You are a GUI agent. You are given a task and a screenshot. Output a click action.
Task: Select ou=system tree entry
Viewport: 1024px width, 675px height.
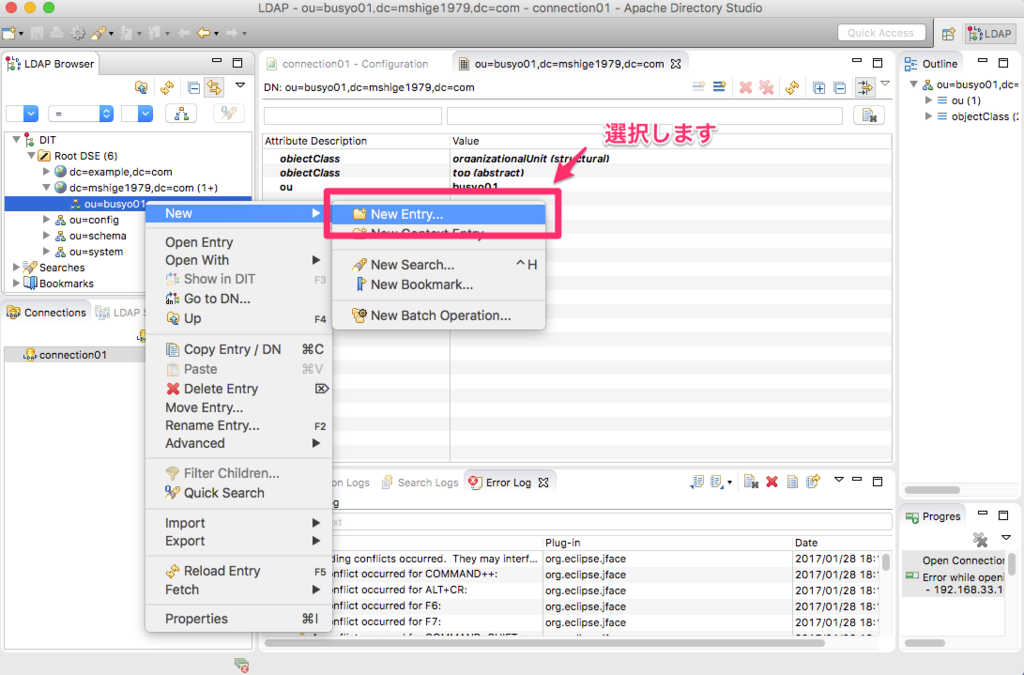coord(95,251)
